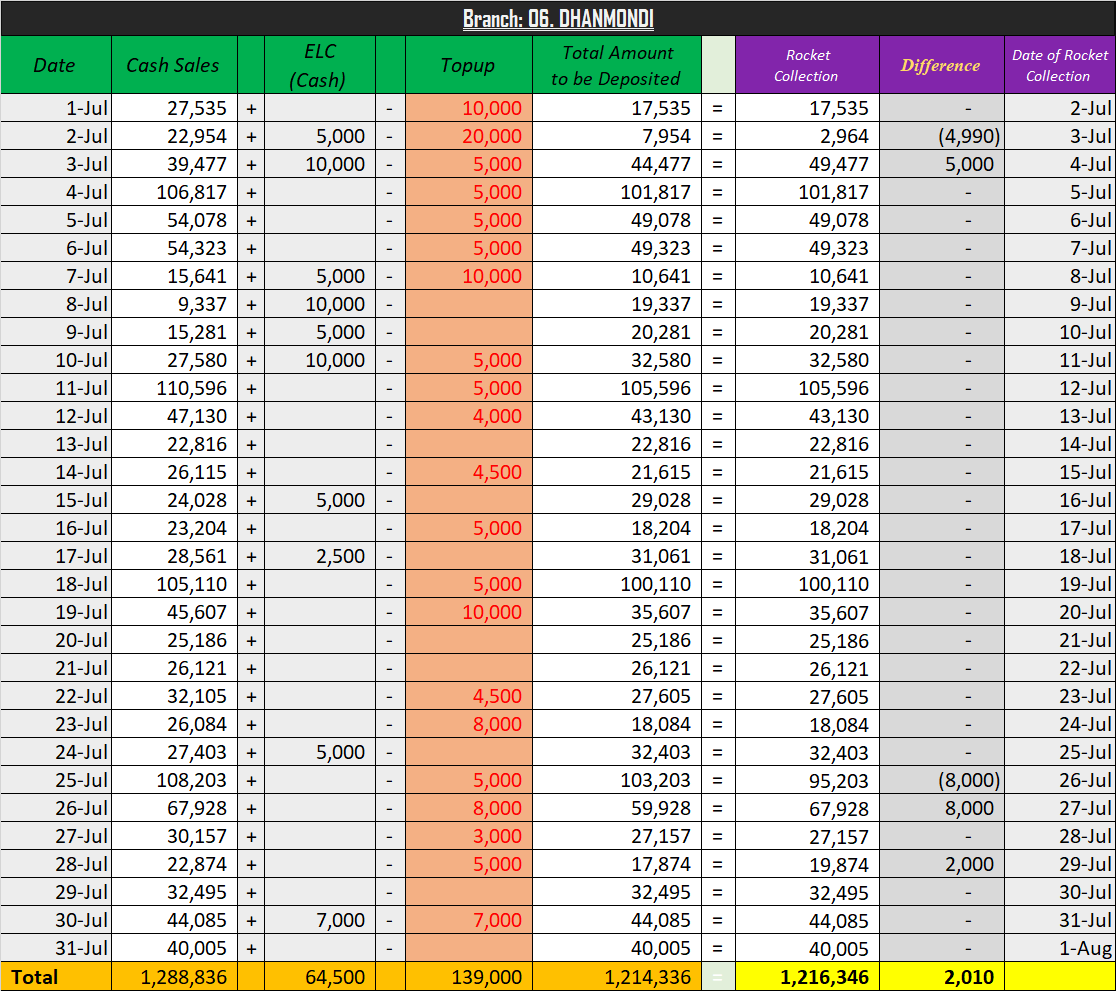This screenshot has width=1116, height=991.
Task: Select the Difference header cell
Action: [941, 65]
